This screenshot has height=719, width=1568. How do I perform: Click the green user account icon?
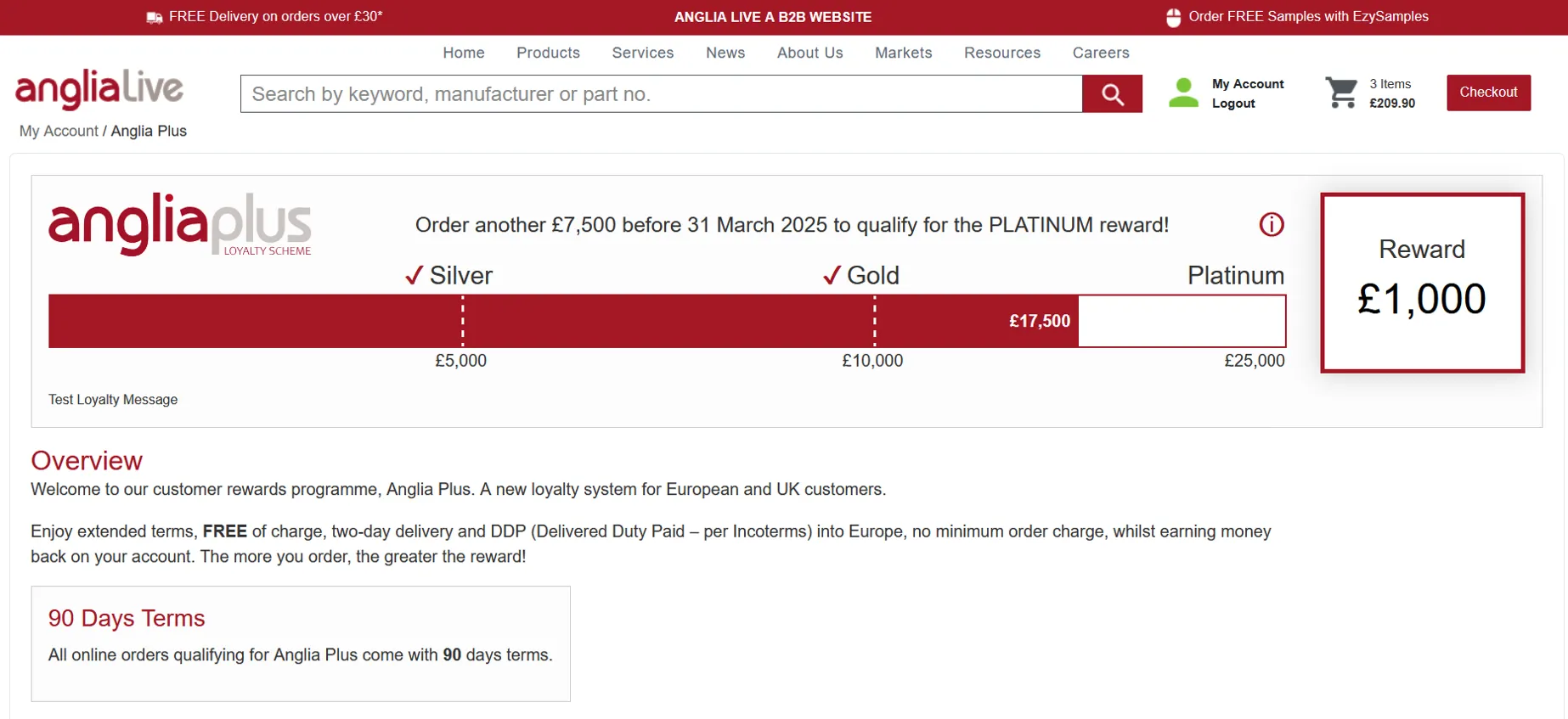(1183, 93)
